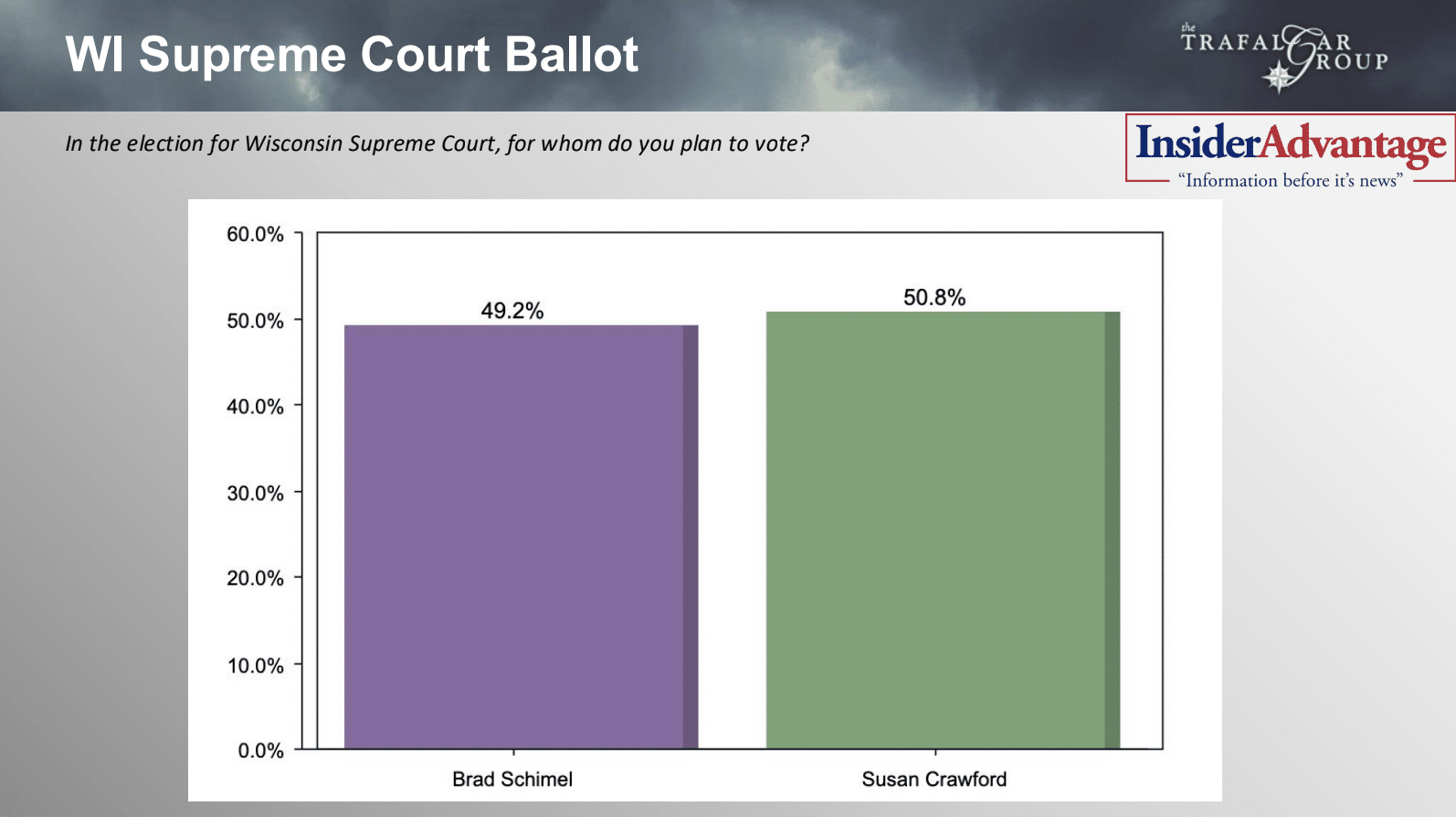
Task: Click the 20.0% y-axis label
Action: pos(255,578)
